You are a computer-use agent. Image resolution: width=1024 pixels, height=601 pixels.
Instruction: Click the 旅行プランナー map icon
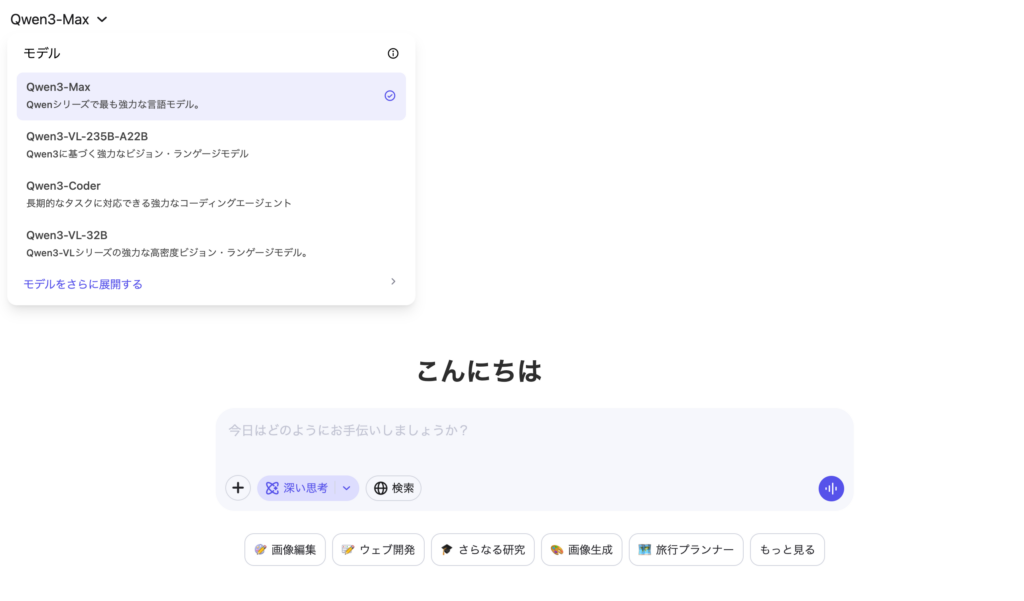coord(645,550)
